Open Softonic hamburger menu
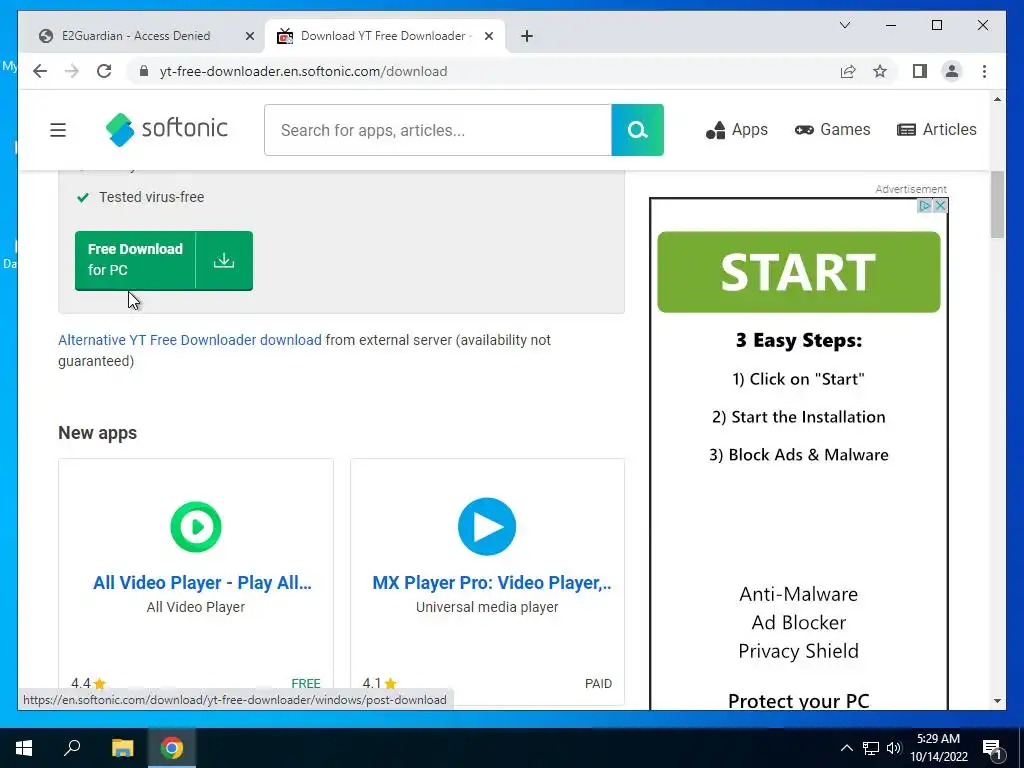 coord(58,130)
